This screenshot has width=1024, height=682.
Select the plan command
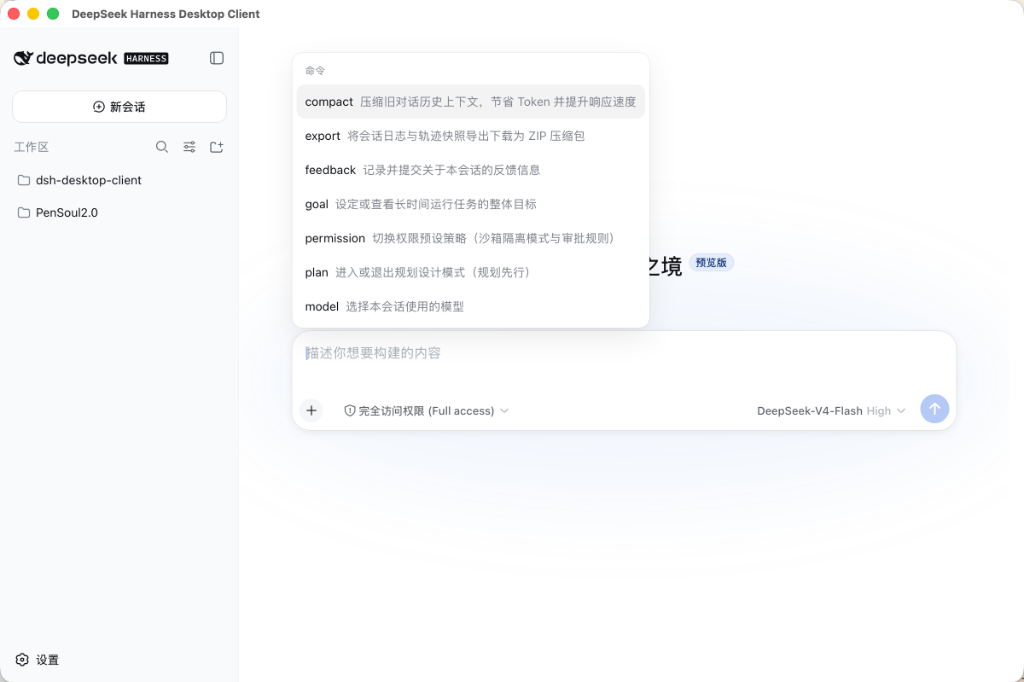point(471,272)
